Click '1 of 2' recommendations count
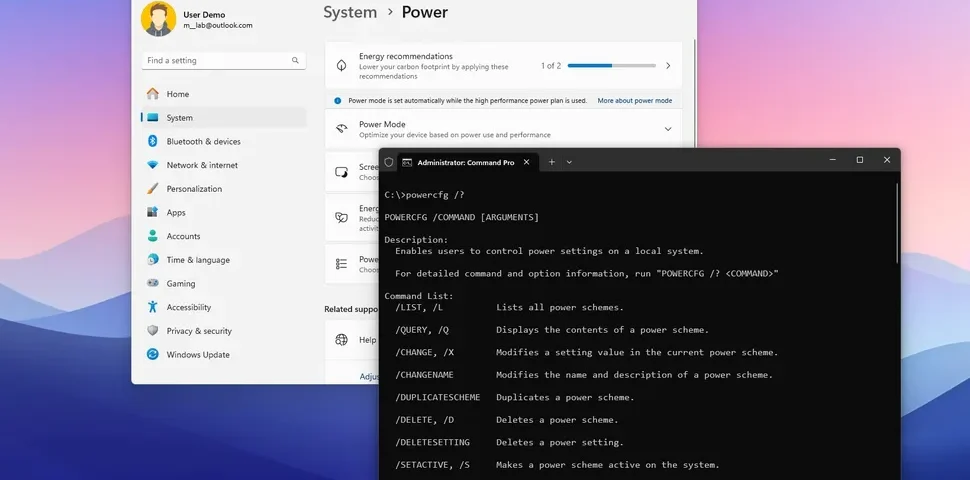The image size is (970, 480). (551, 66)
